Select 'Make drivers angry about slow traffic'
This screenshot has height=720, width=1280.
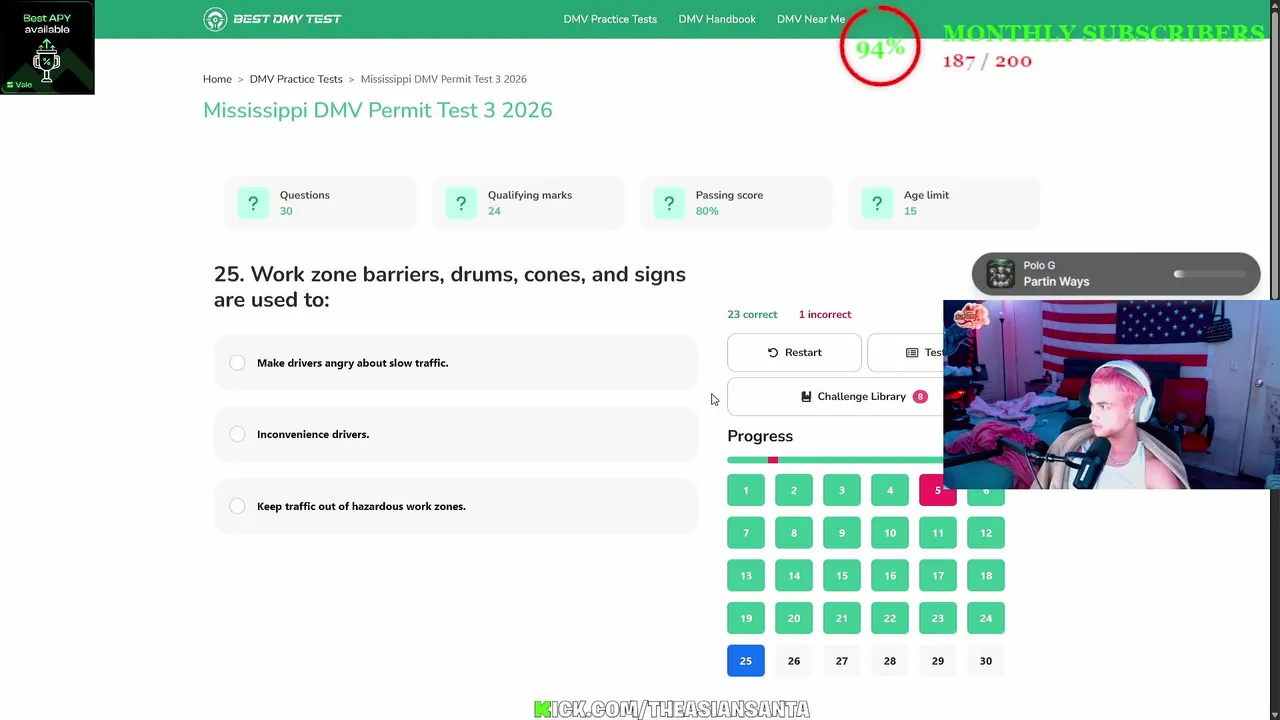456,363
